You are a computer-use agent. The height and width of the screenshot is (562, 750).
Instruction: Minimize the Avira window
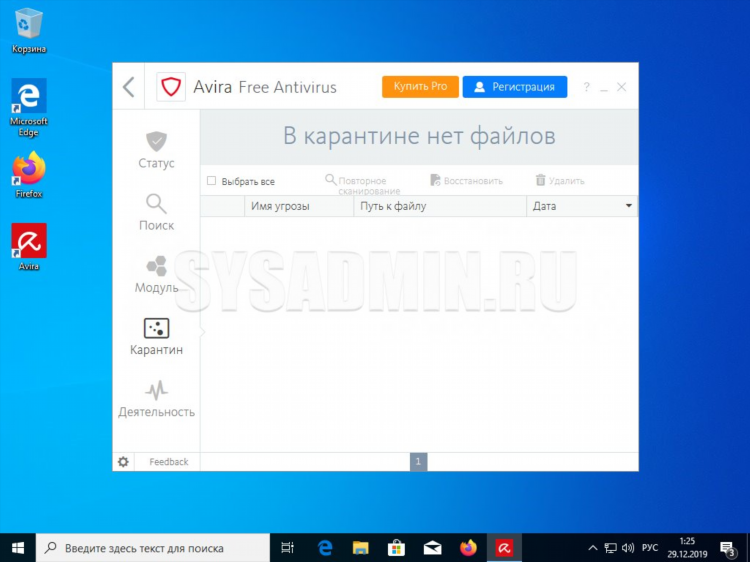[x=604, y=88]
